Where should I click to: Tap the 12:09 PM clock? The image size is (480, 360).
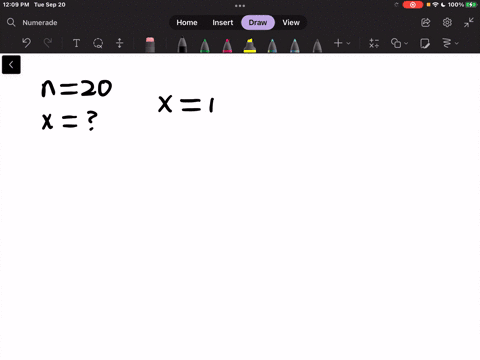click(16, 5)
